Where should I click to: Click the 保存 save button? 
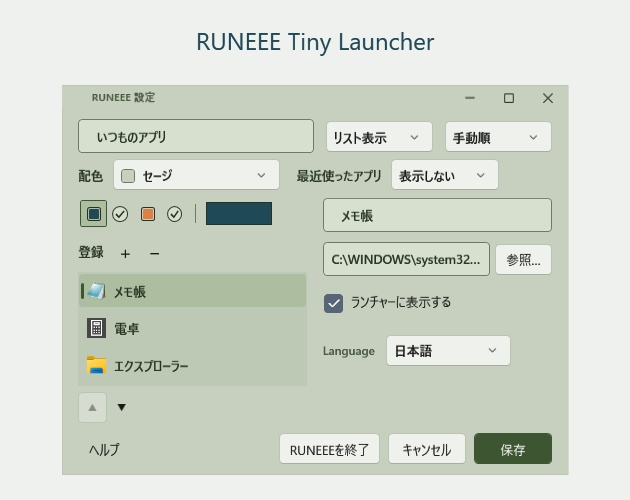(513, 449)
